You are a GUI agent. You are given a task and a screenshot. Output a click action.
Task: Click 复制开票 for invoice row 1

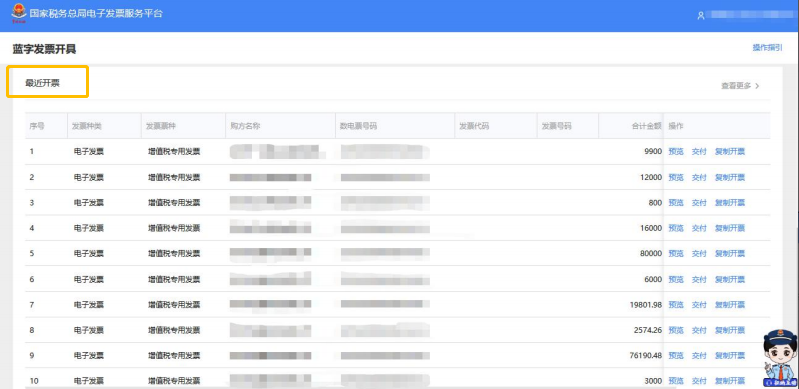(x=730, y=151)
